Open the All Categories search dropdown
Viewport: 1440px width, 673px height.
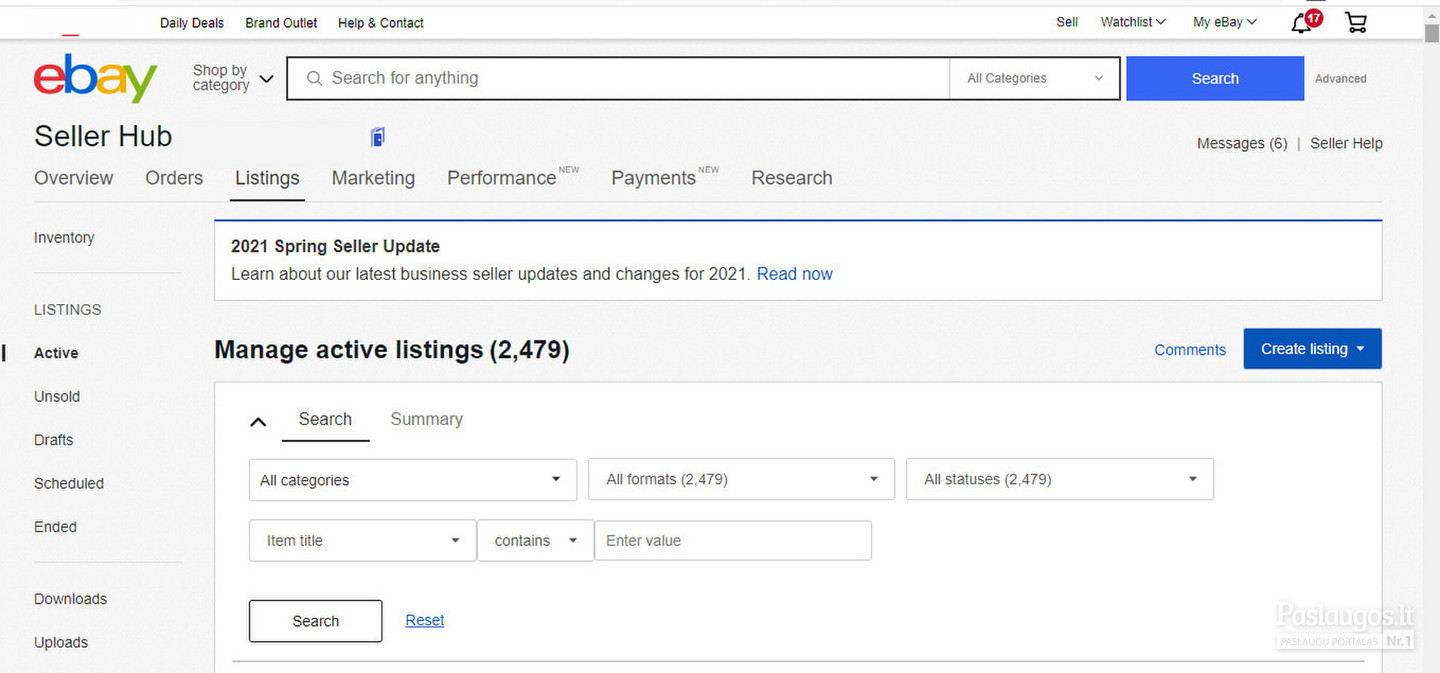click(1035, 78)
